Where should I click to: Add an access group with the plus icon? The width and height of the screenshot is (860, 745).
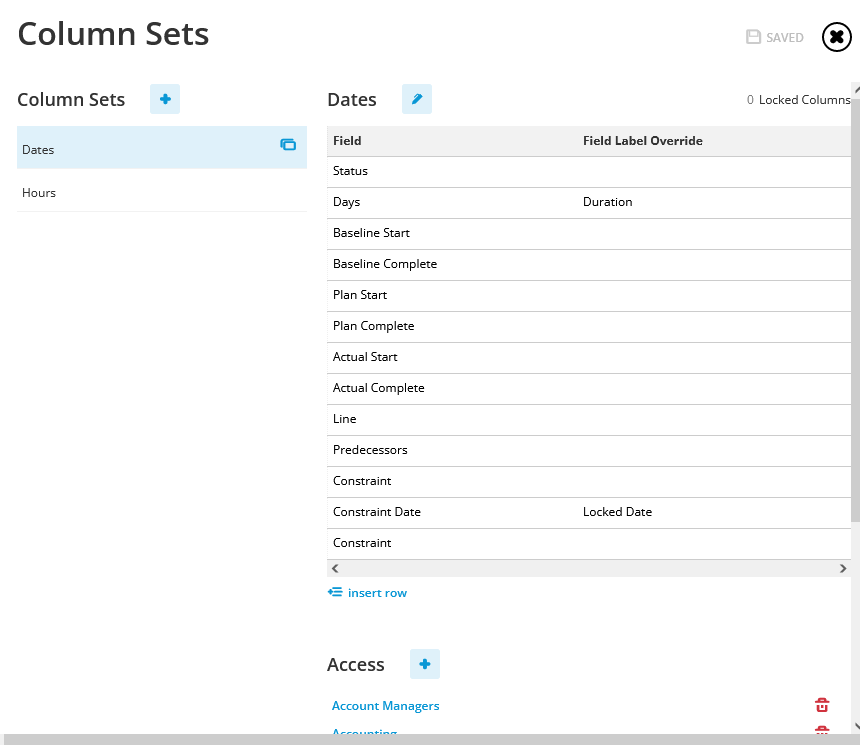(424, 663)
